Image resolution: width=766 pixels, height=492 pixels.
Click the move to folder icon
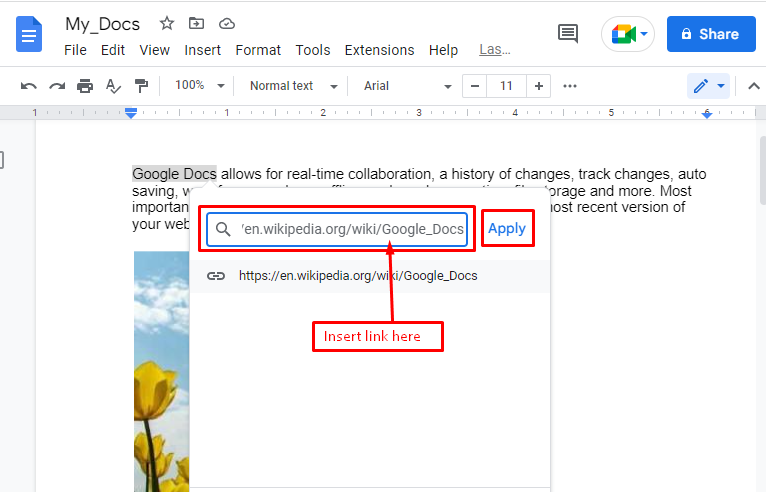tap(196, 23)
